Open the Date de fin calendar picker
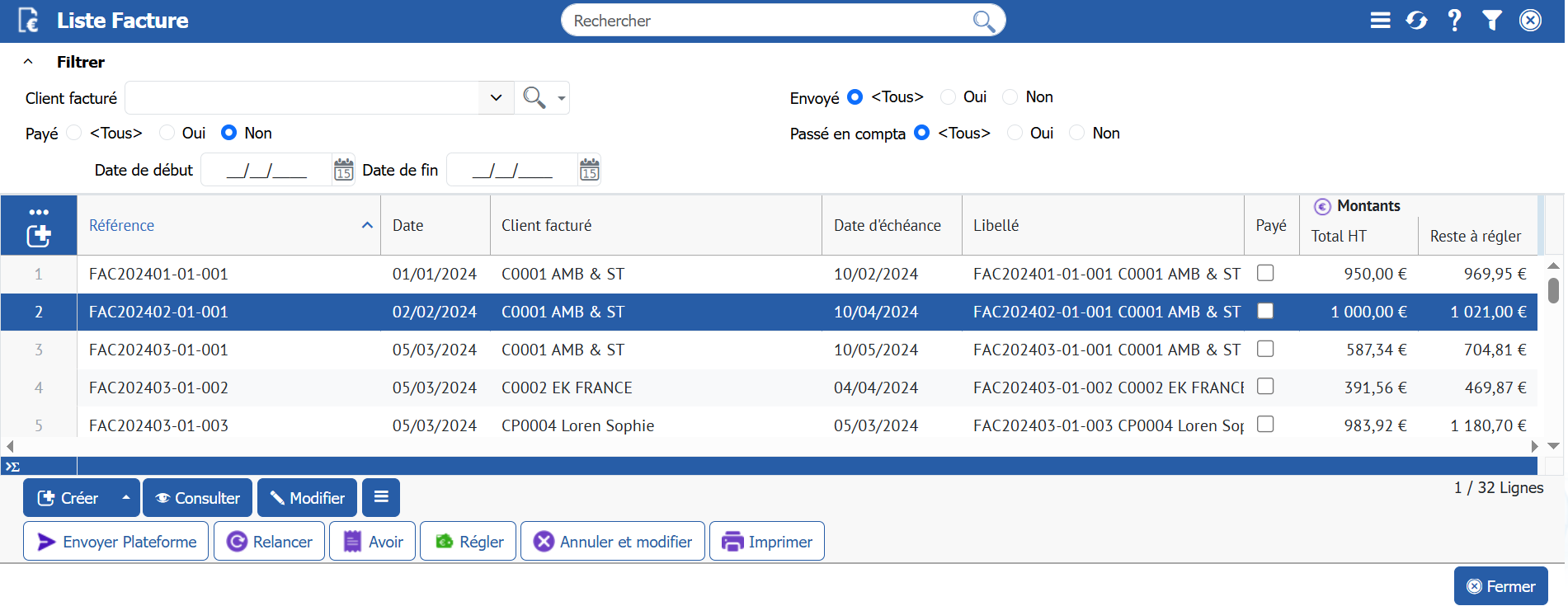 pos(589,170)
